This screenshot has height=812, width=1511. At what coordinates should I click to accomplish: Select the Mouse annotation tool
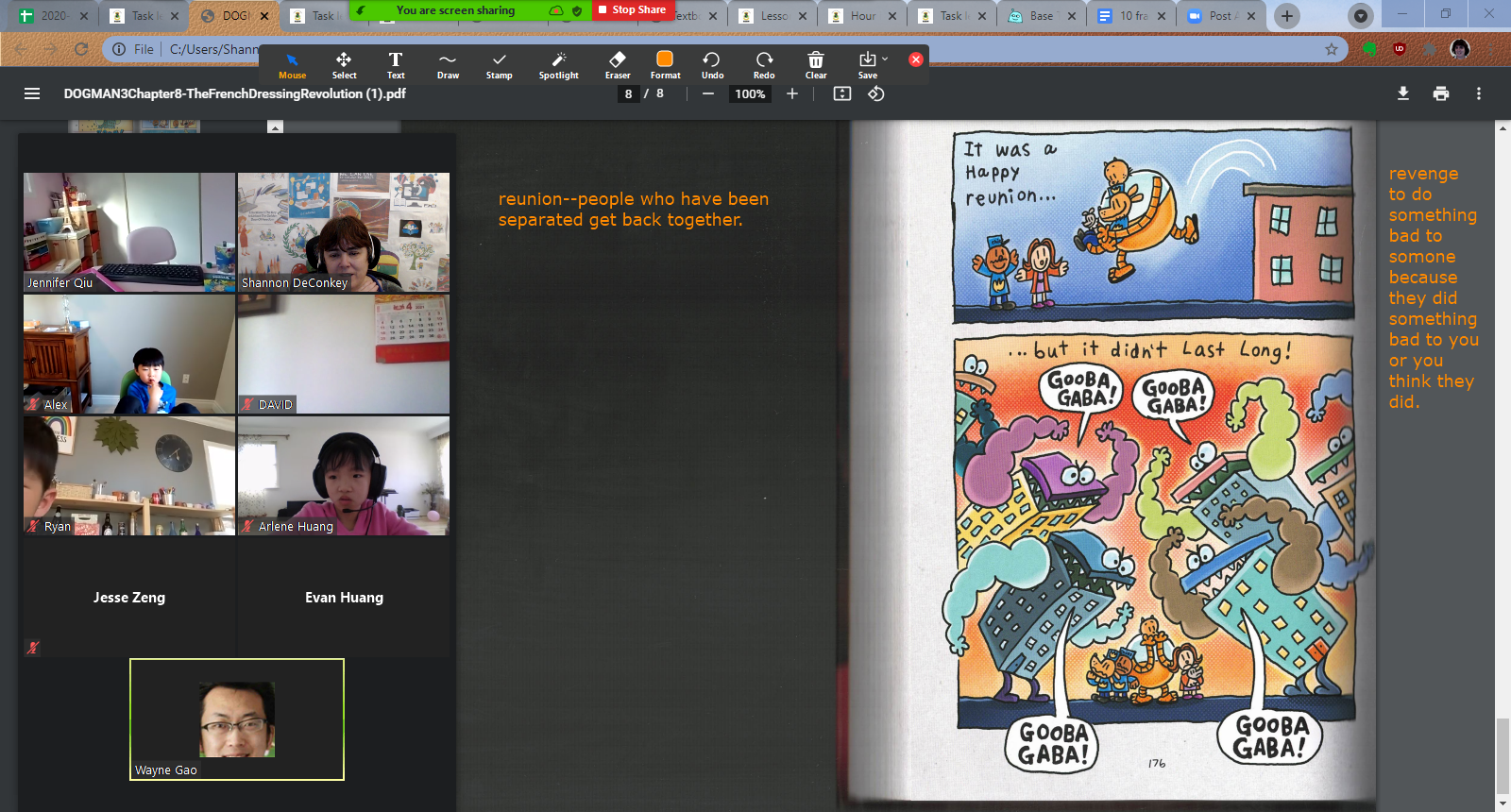[292, 65]
